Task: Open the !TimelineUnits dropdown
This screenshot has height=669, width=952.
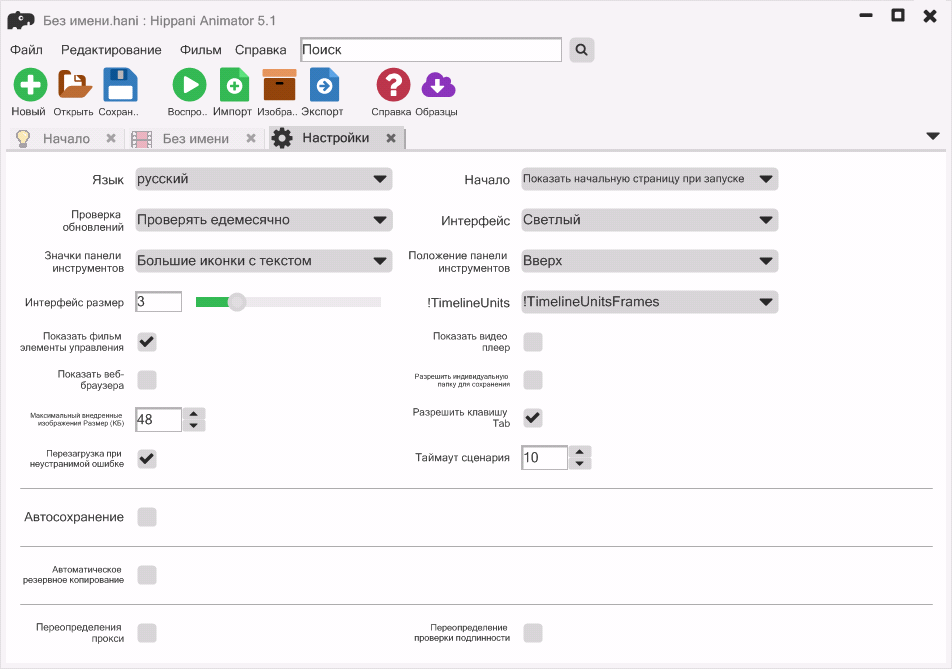Action: coord(650,302)
